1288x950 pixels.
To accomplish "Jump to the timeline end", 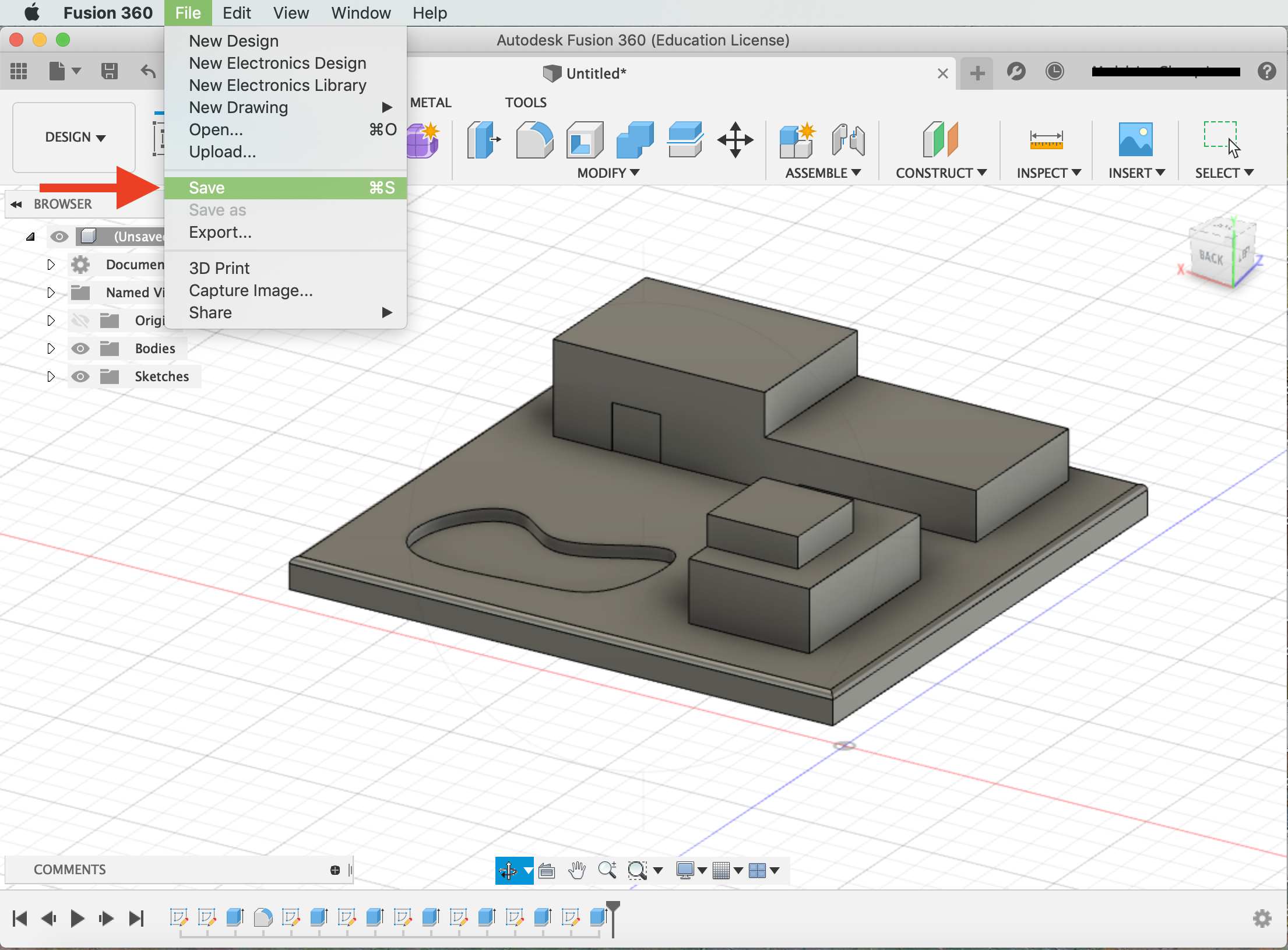I will point(136,919).
